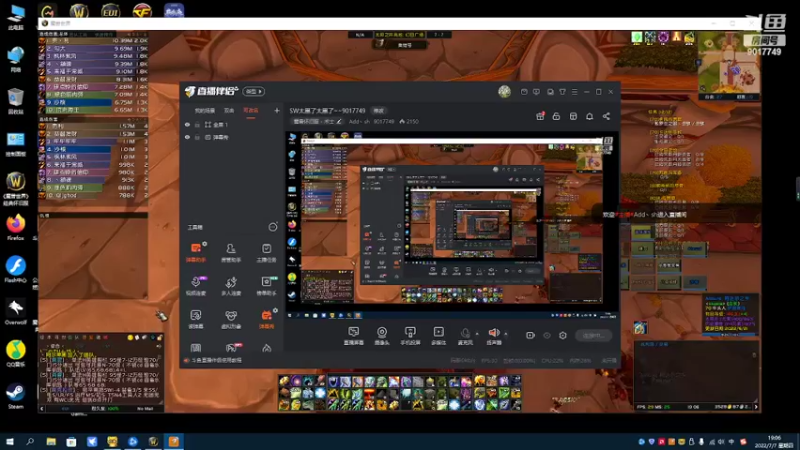
Task: Open the Windows Start menu
Action: 10,441
